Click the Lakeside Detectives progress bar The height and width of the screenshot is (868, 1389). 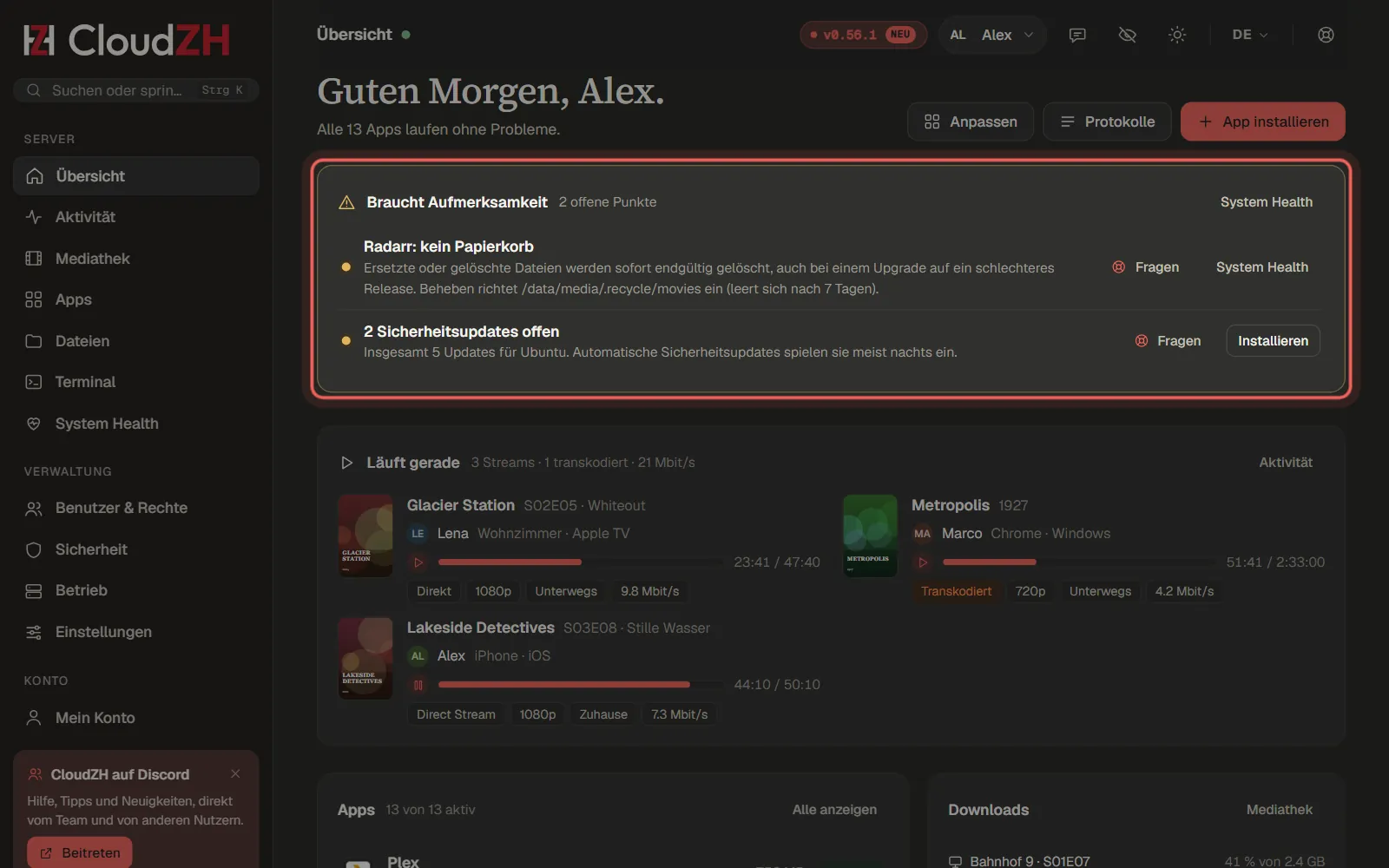(580, 685)
